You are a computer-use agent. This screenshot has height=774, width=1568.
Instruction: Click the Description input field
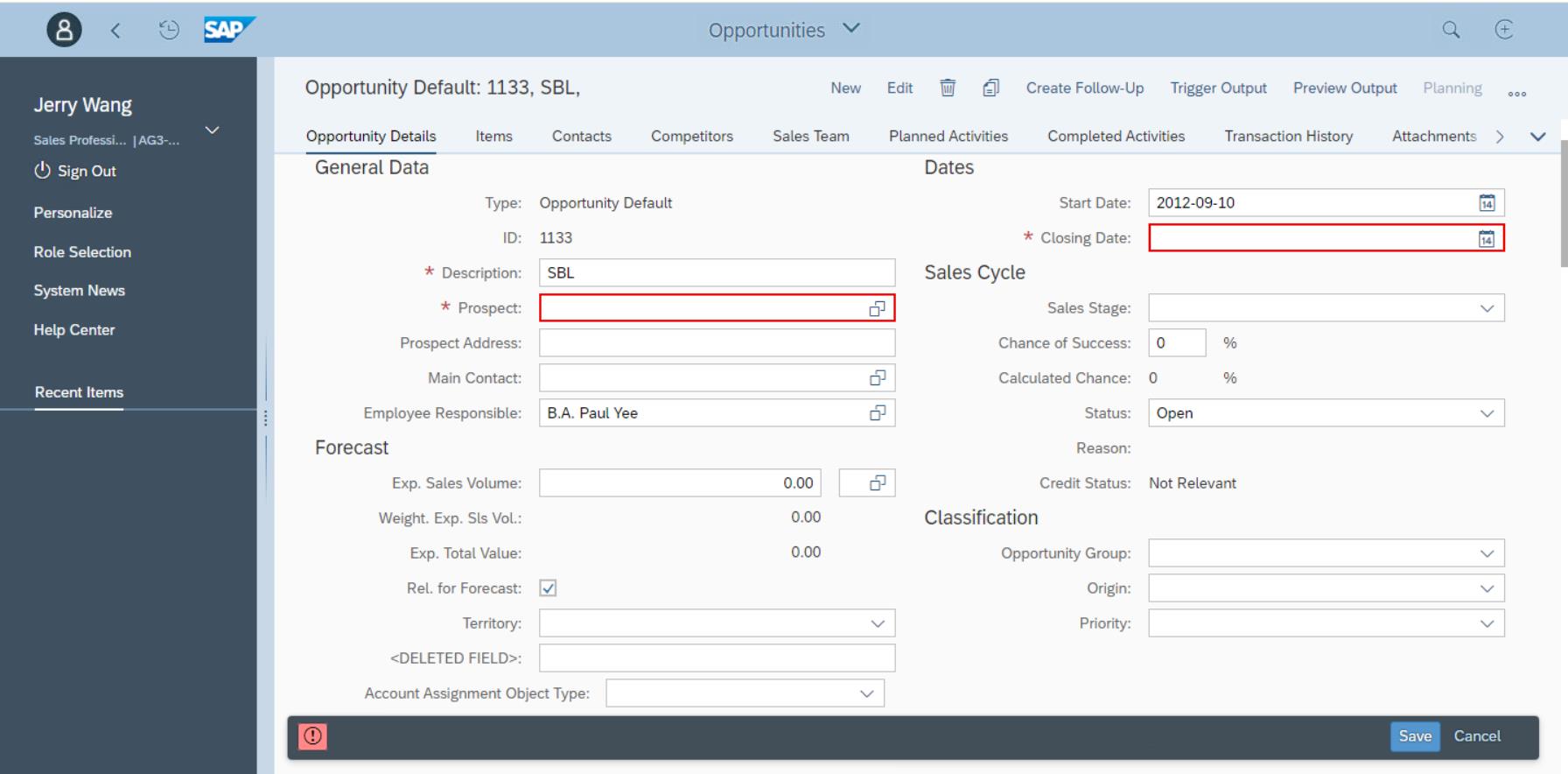(717, 273)
